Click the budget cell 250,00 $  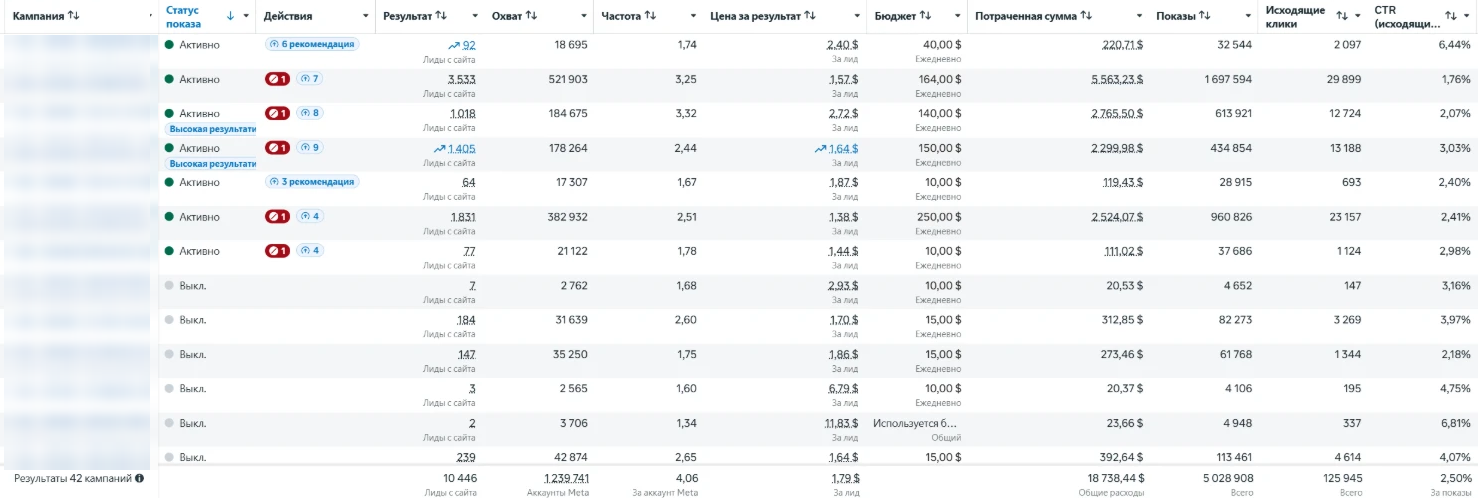(x=941, y=216)
